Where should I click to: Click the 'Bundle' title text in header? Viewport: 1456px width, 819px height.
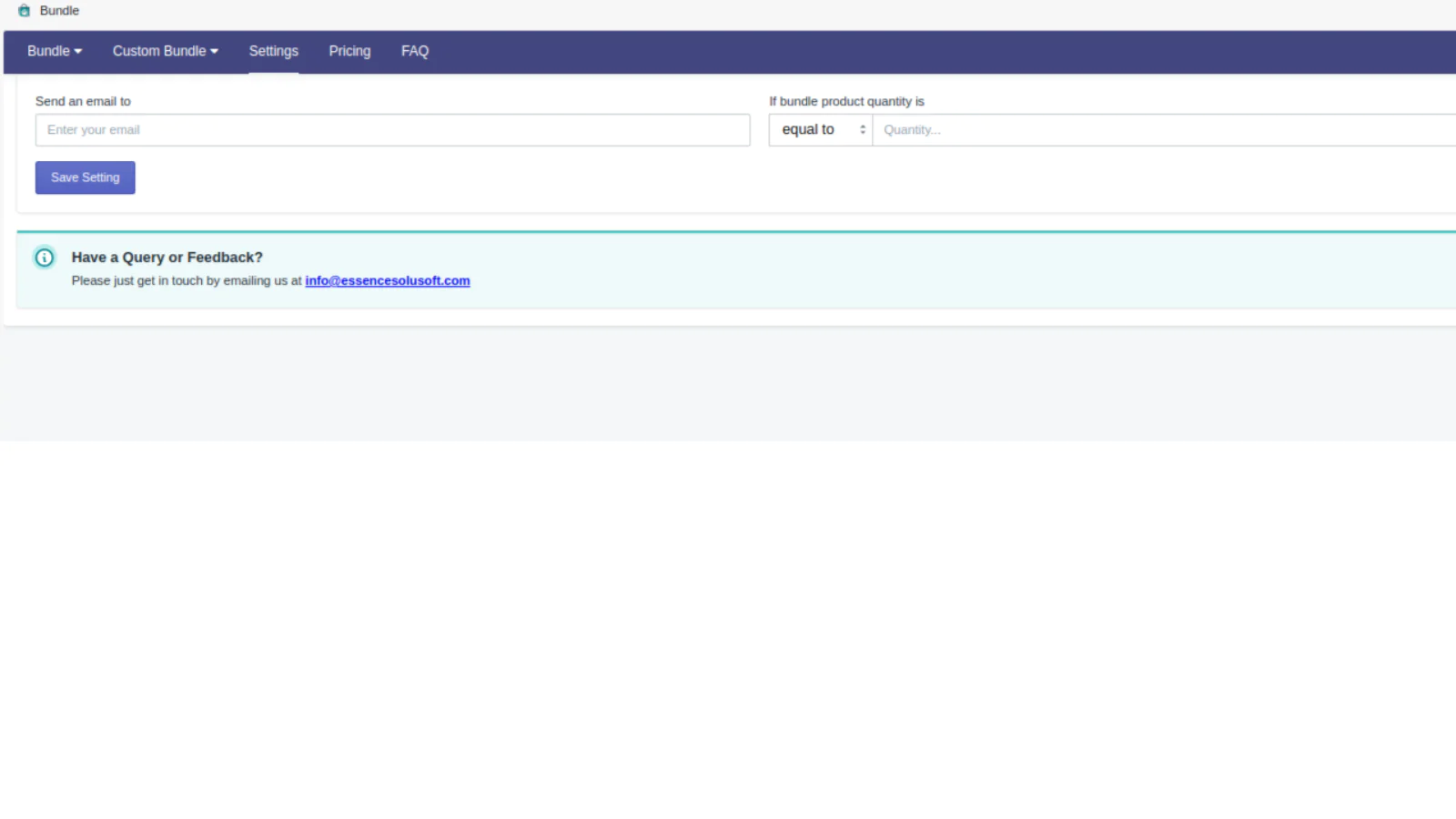[59, 11]
